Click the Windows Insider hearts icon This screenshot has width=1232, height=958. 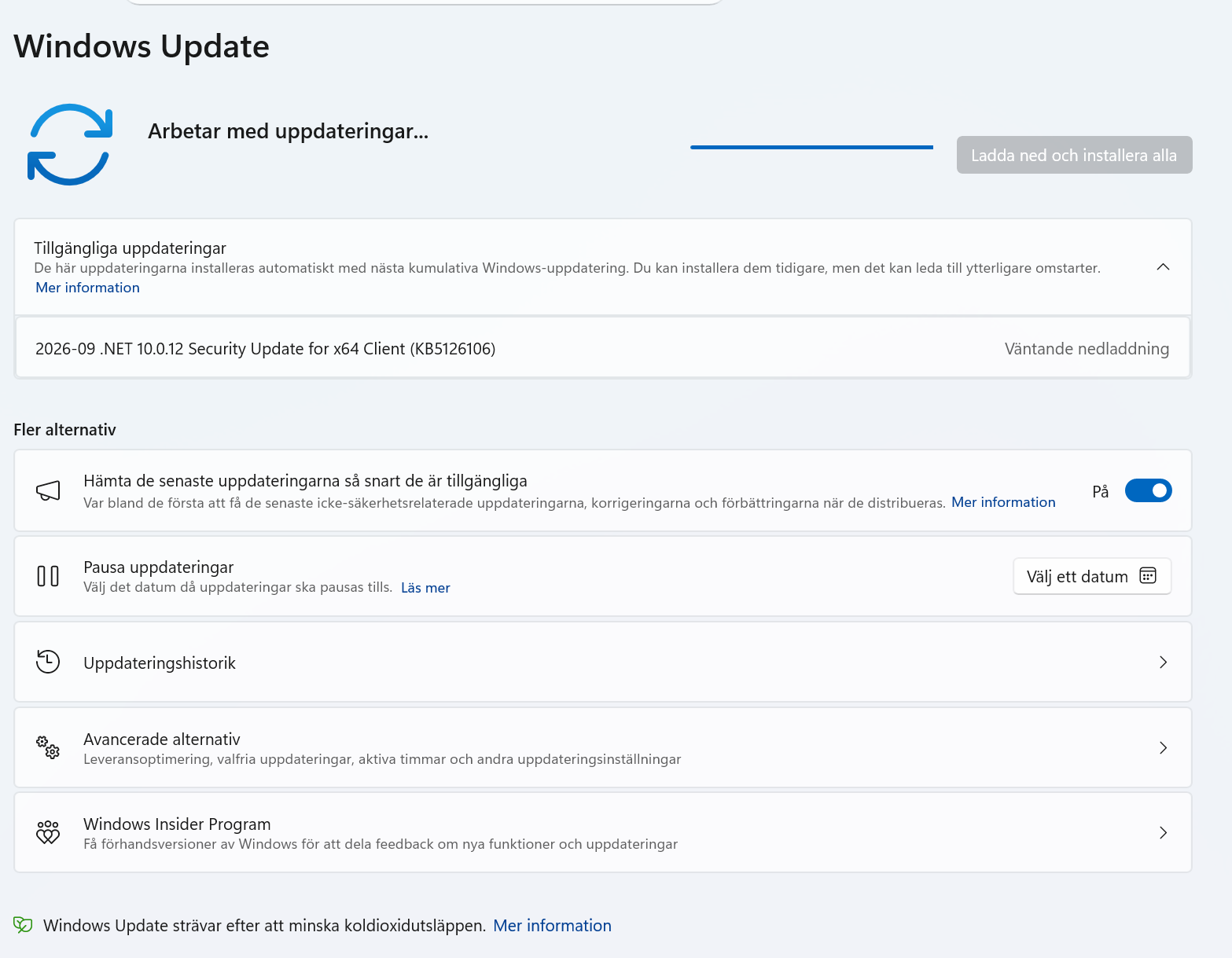[x=48, y=832]
